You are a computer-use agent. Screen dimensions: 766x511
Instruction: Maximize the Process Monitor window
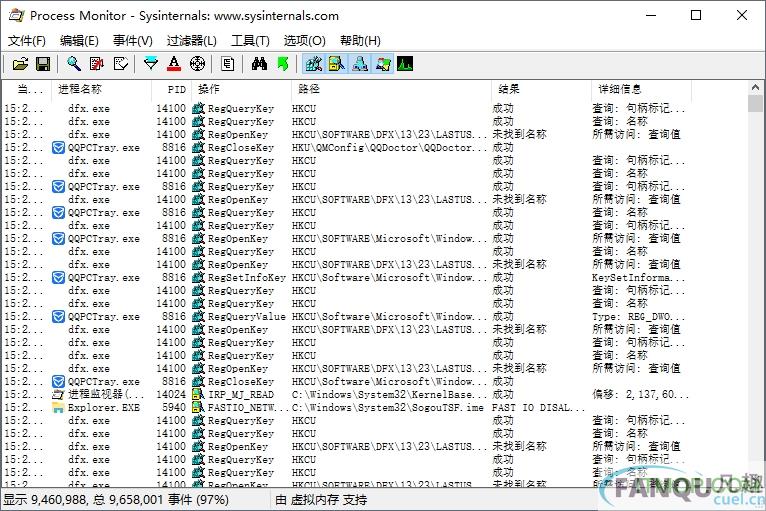click(x=696, y=15)
